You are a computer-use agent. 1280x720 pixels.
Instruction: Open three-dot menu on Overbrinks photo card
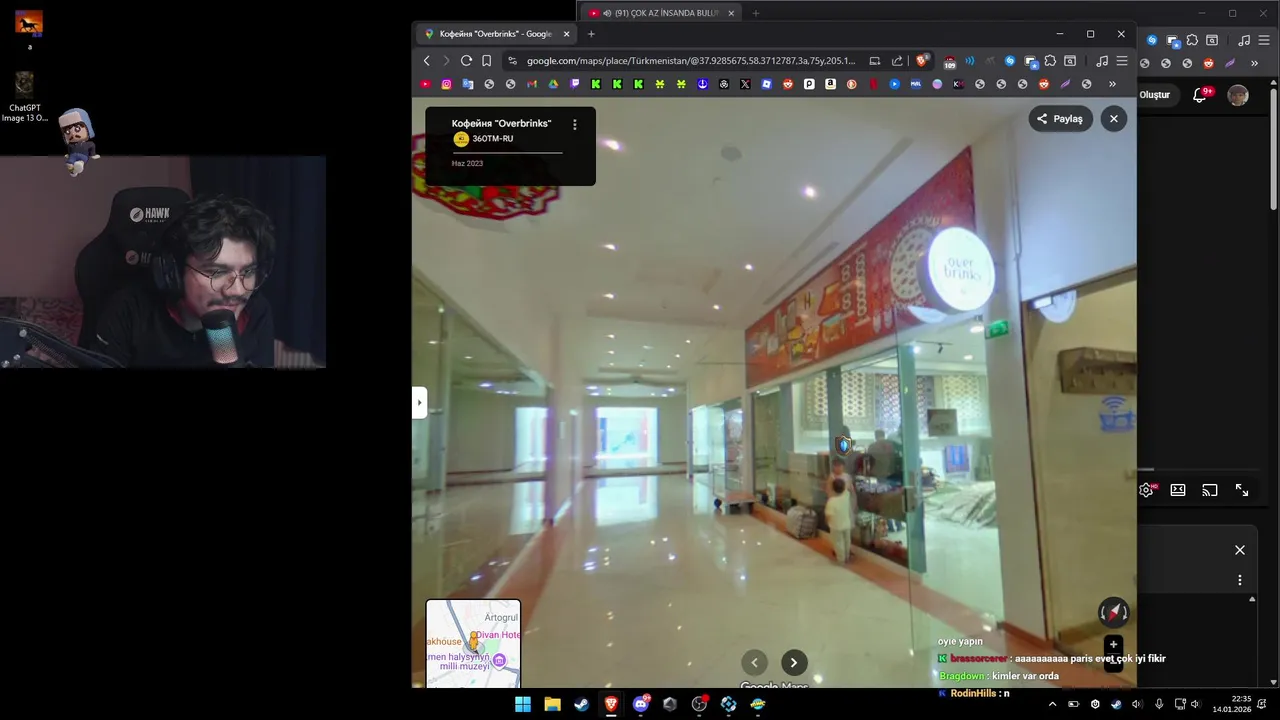coord(574,125)
